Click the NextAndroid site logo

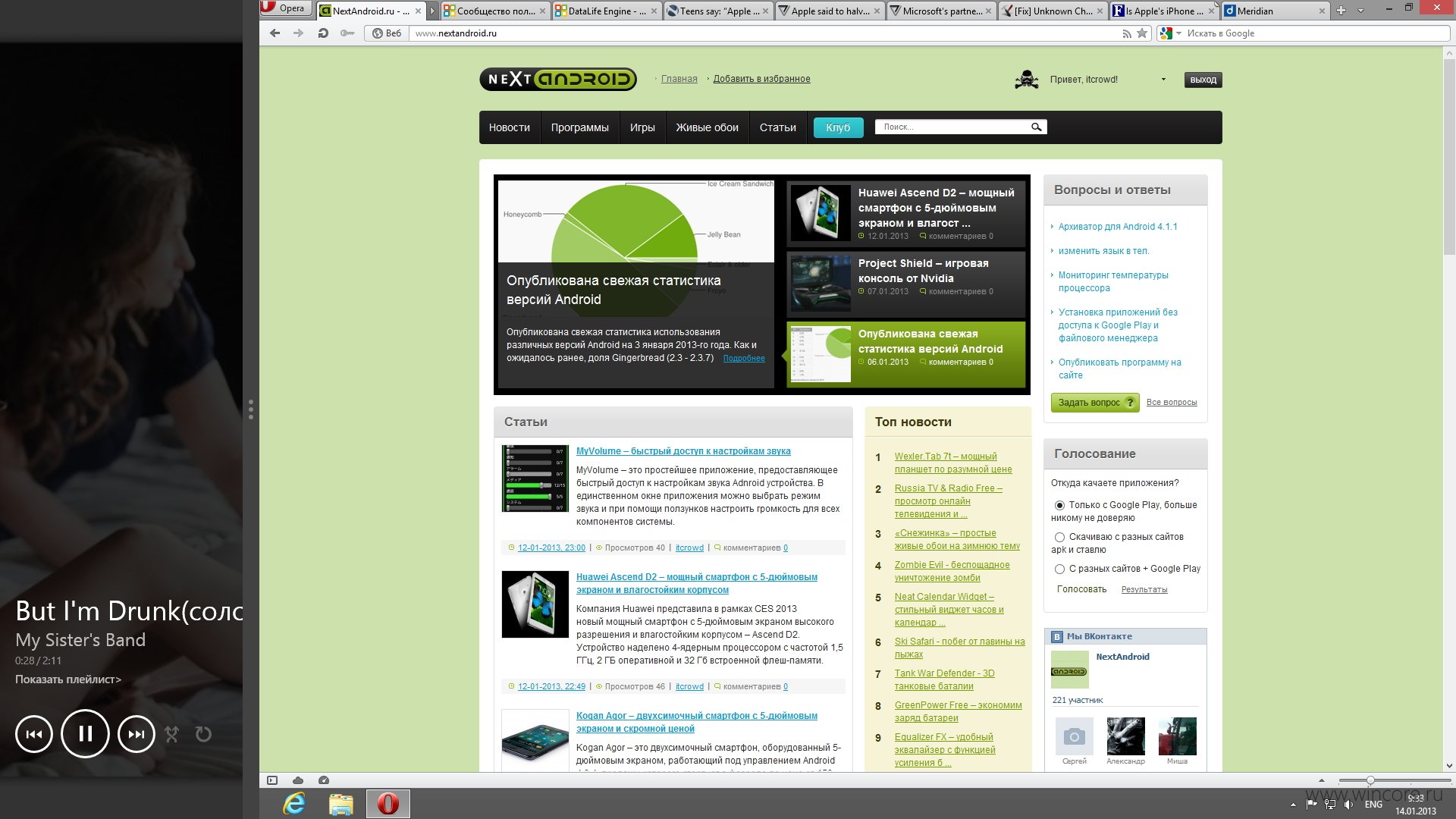[x=558, y=79]
